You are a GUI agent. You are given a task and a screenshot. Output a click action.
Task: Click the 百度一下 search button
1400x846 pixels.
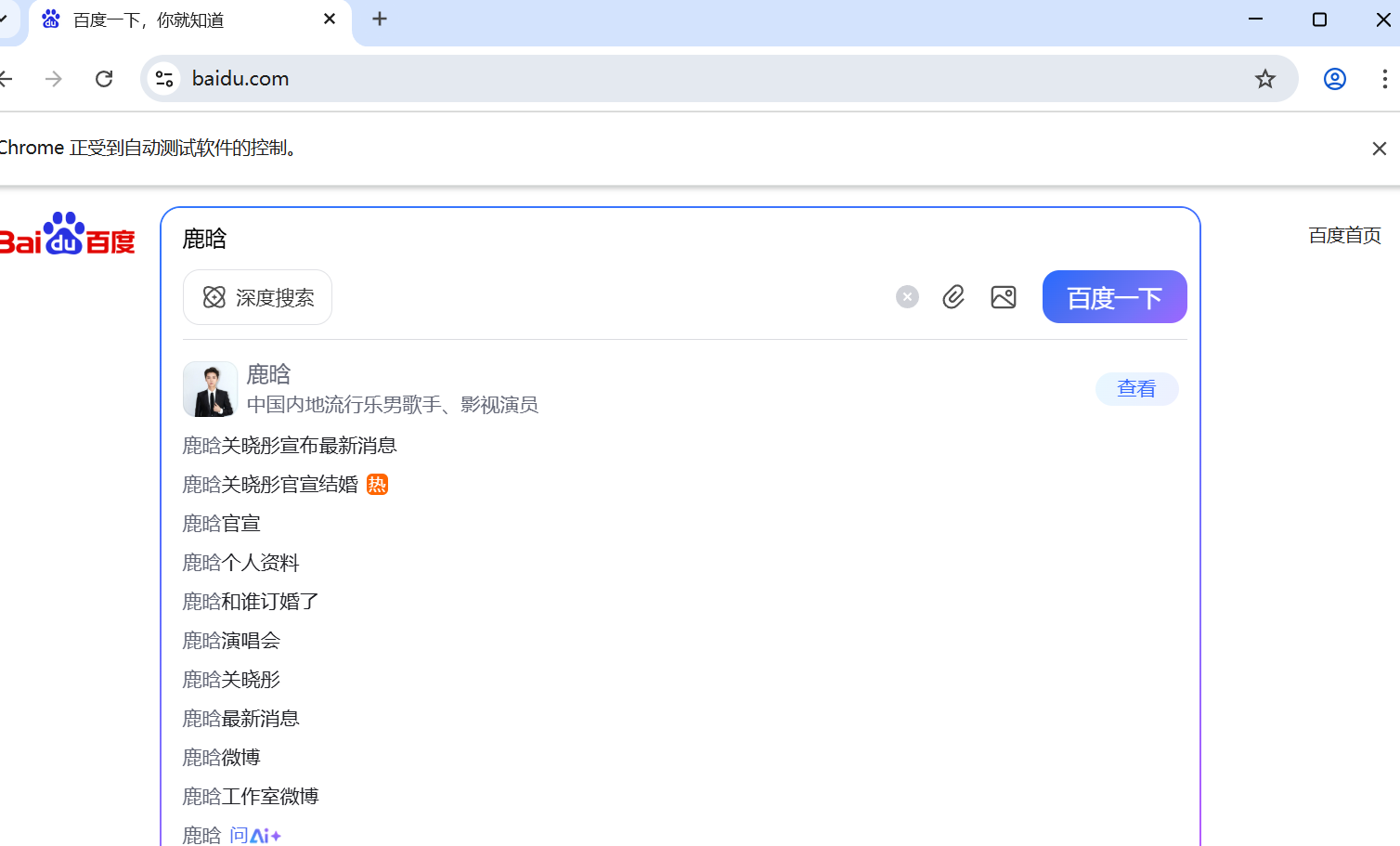point(1114,297)
